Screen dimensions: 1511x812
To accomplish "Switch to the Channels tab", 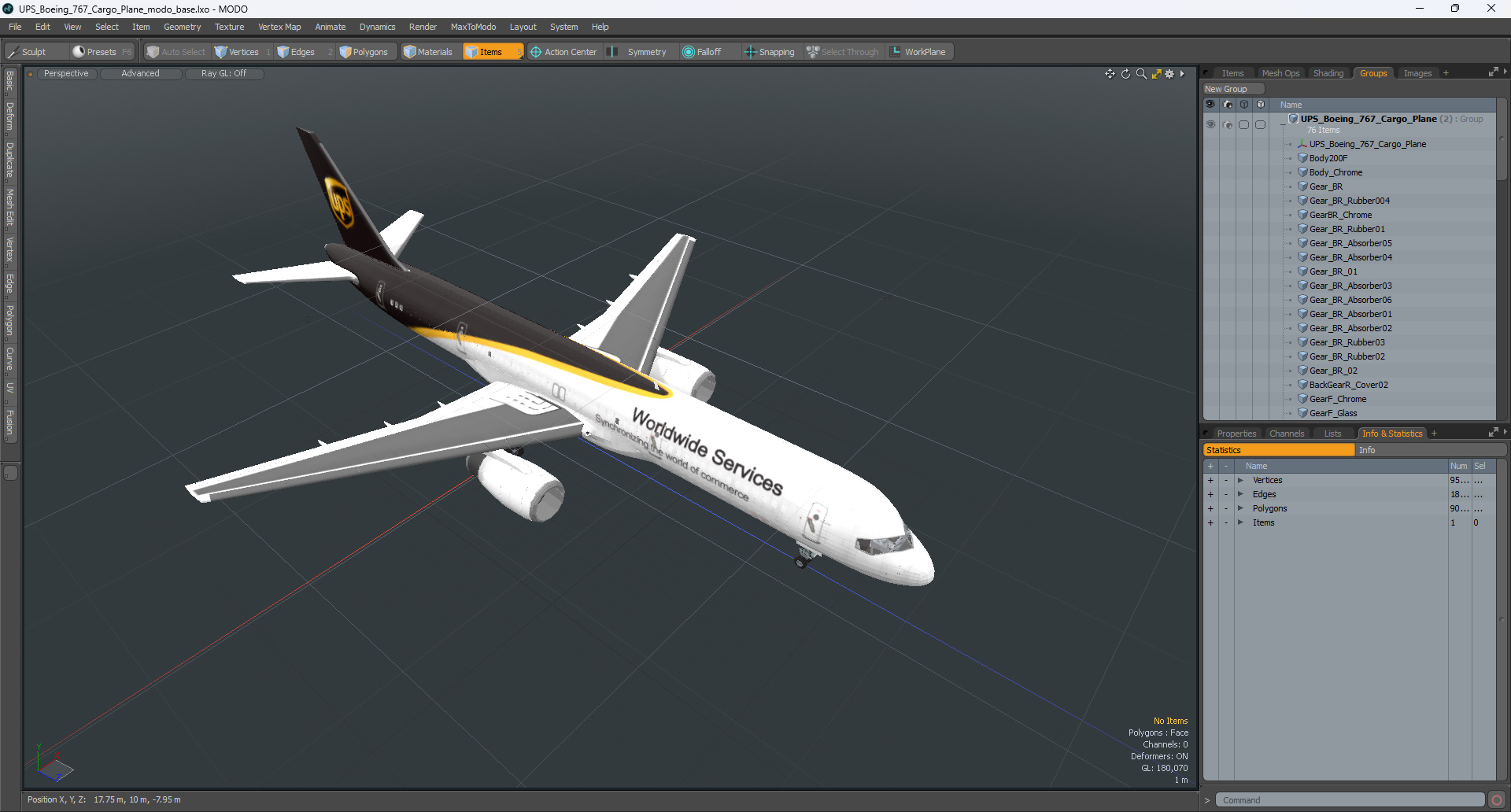I will point(1287,434).
